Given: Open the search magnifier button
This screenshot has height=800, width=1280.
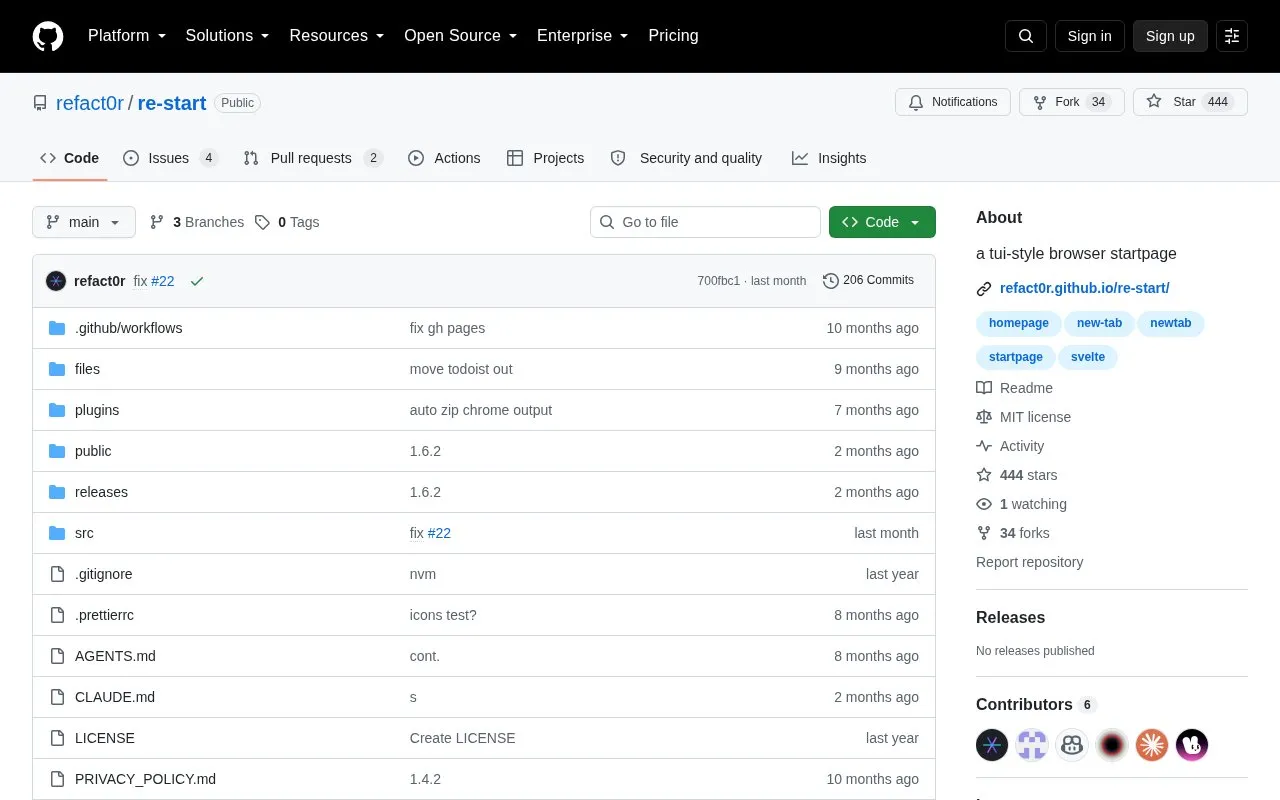Looking at the screenshot, I should (x=1026, y=36).
